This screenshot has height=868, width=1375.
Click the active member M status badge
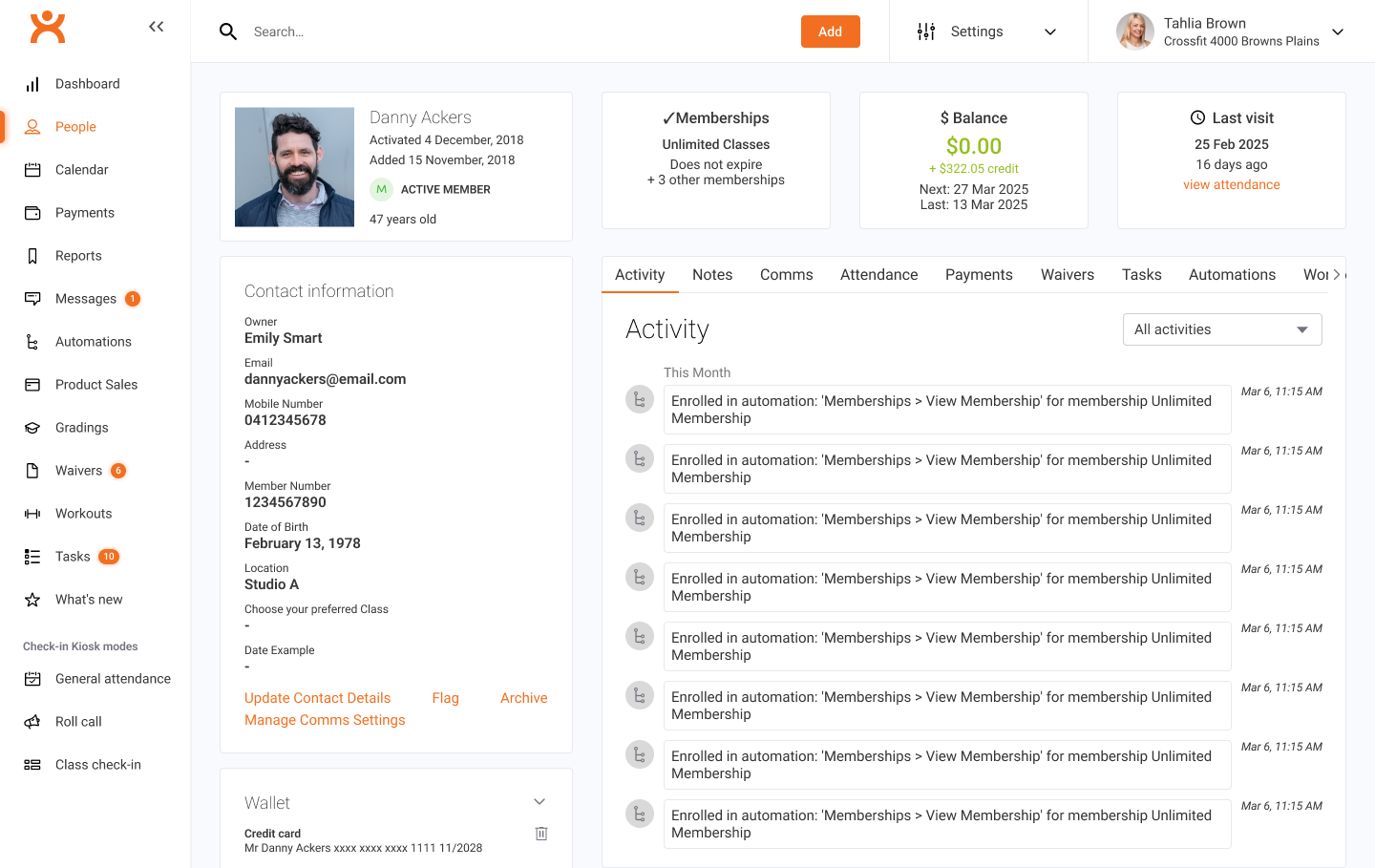(381, 189)
